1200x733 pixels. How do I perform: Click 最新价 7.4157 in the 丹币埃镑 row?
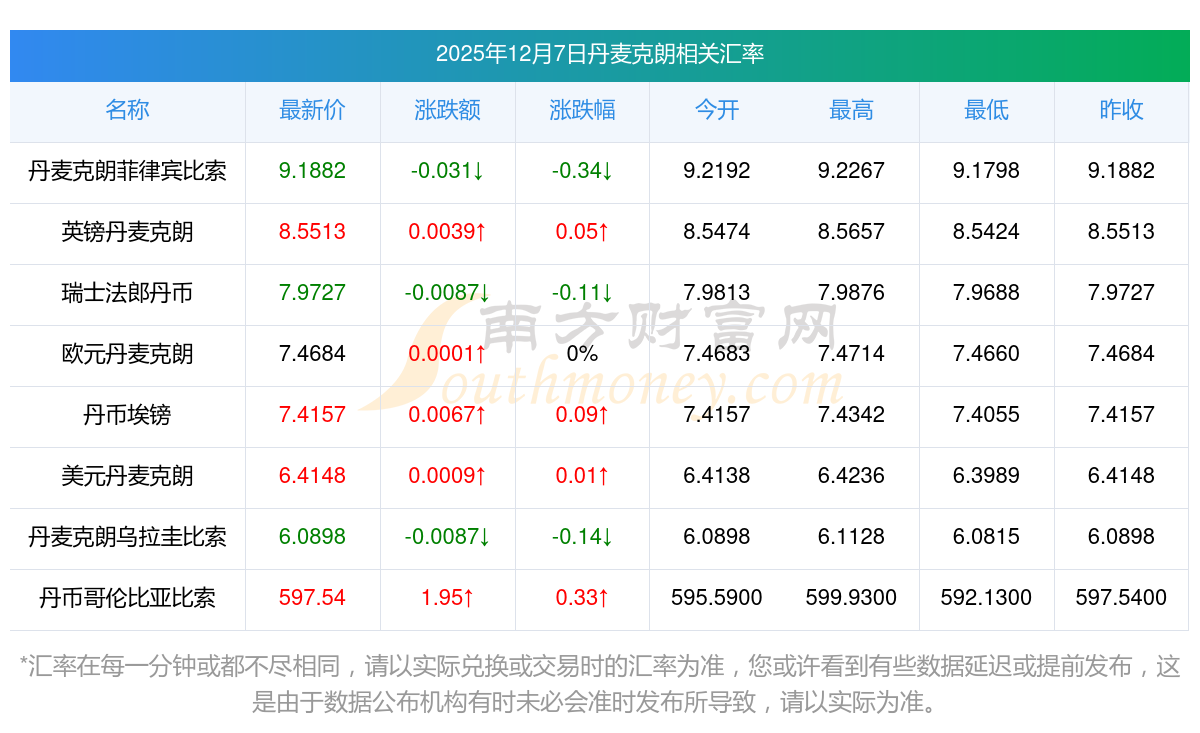[x=312, y=415]
